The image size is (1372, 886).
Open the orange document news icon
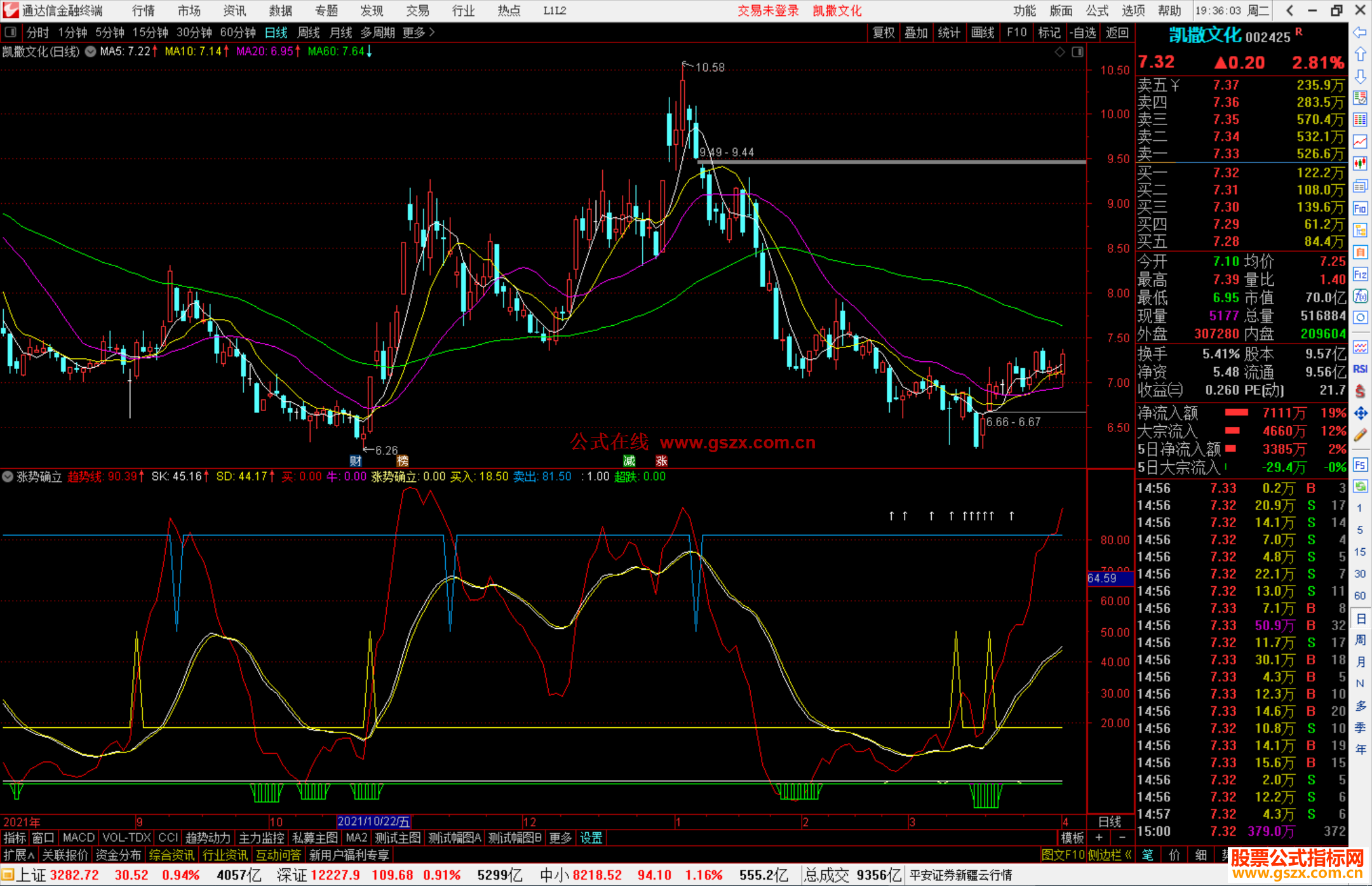pyautogui.click(x=1360, y=252)
